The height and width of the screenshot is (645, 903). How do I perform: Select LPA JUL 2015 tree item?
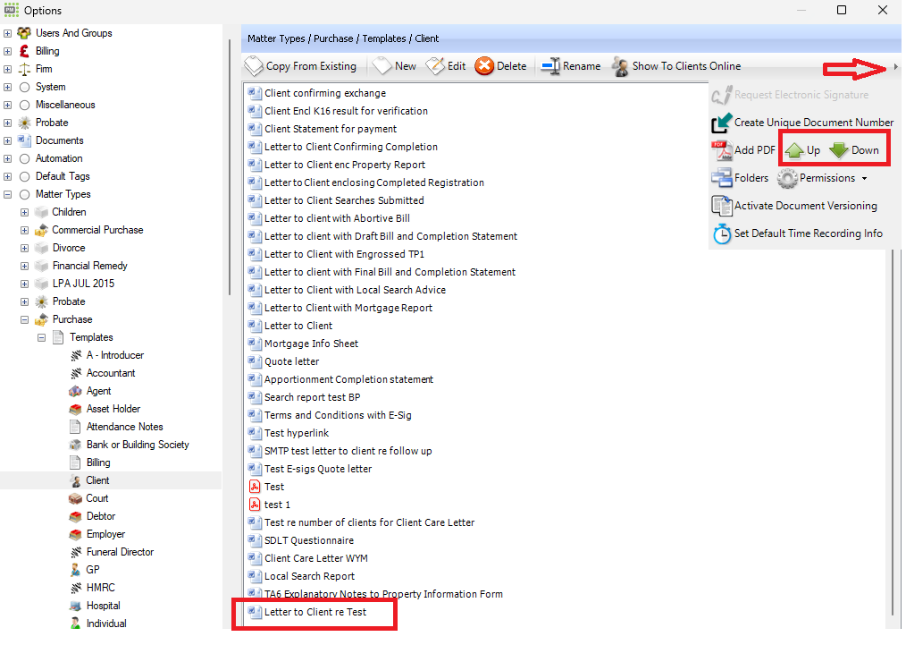click(x=84, y=283)
